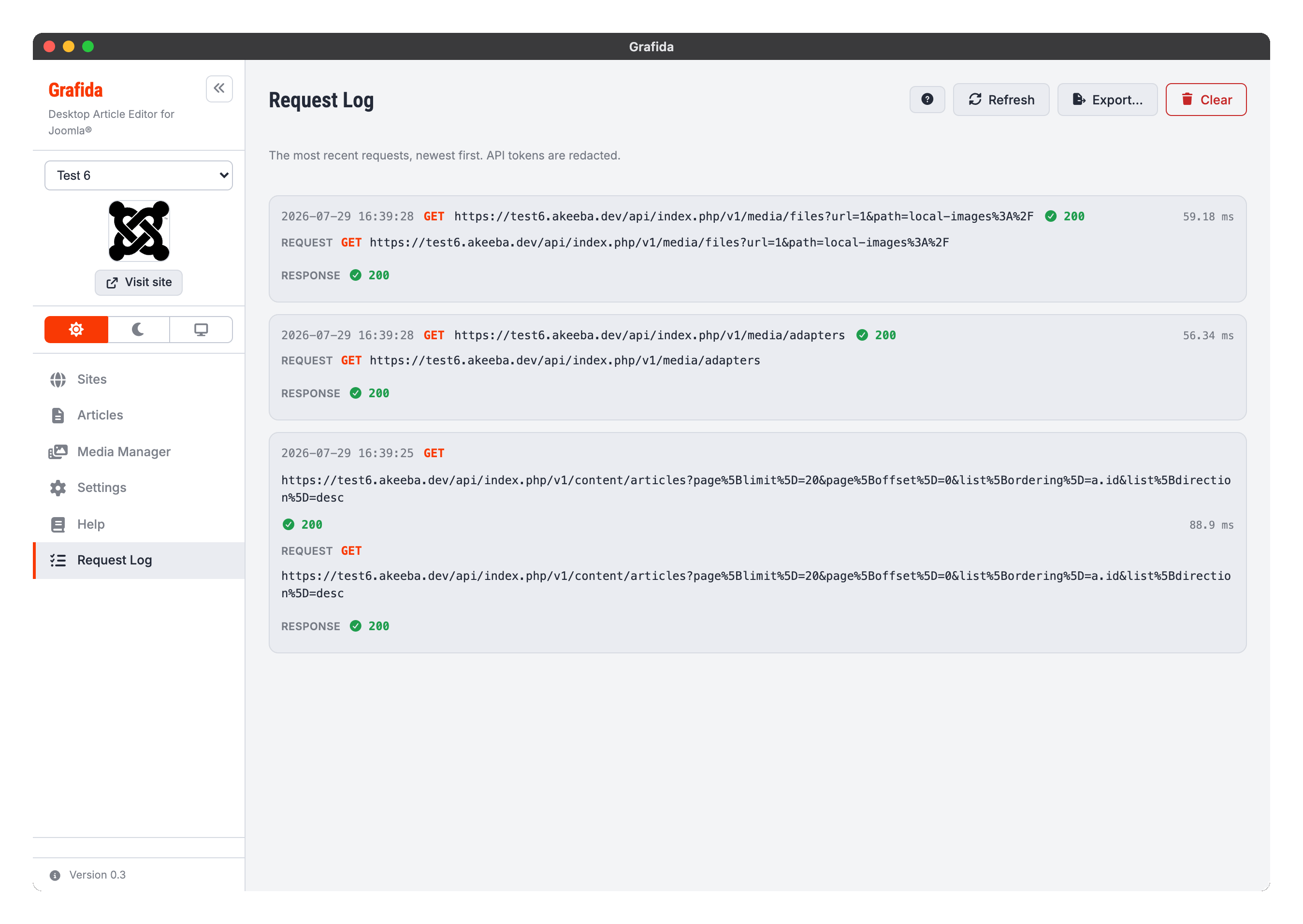The width and height of the screenshot is (1303, 924).
Task: Open Help in sidebar
Action: click(139, 524)
